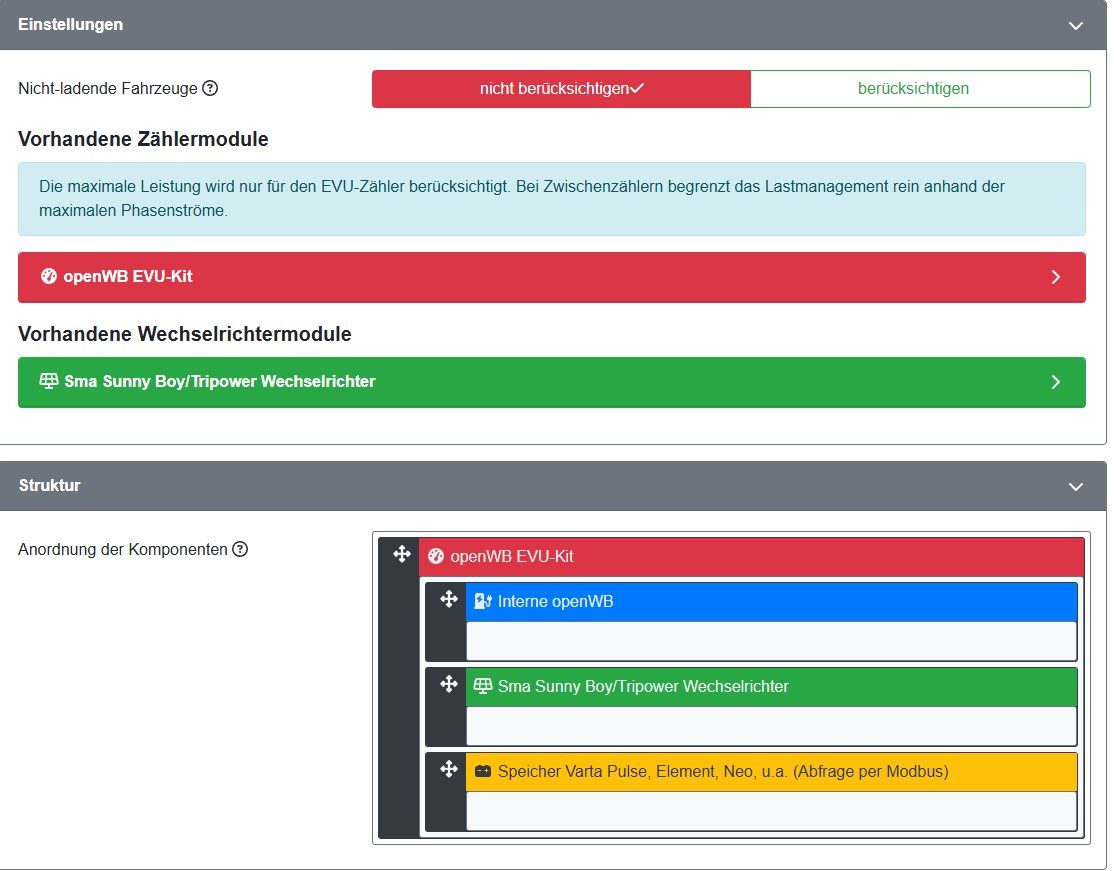Click 'Nicht-ladende Fahrzeuge' label
The width and height of the screenshot is (1114, 871).
pyautogui.click(x=108, y=89)
